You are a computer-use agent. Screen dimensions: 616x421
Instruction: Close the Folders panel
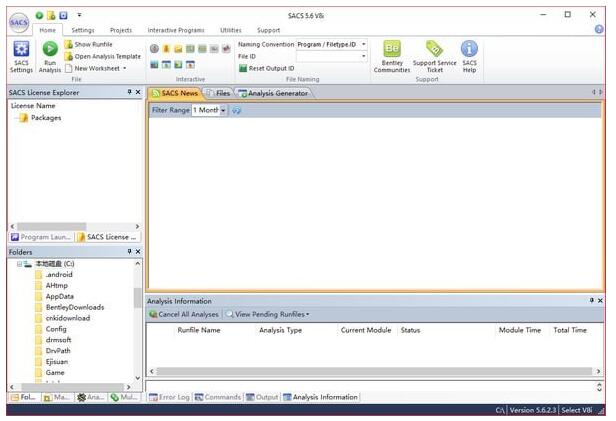pos(138,251)
